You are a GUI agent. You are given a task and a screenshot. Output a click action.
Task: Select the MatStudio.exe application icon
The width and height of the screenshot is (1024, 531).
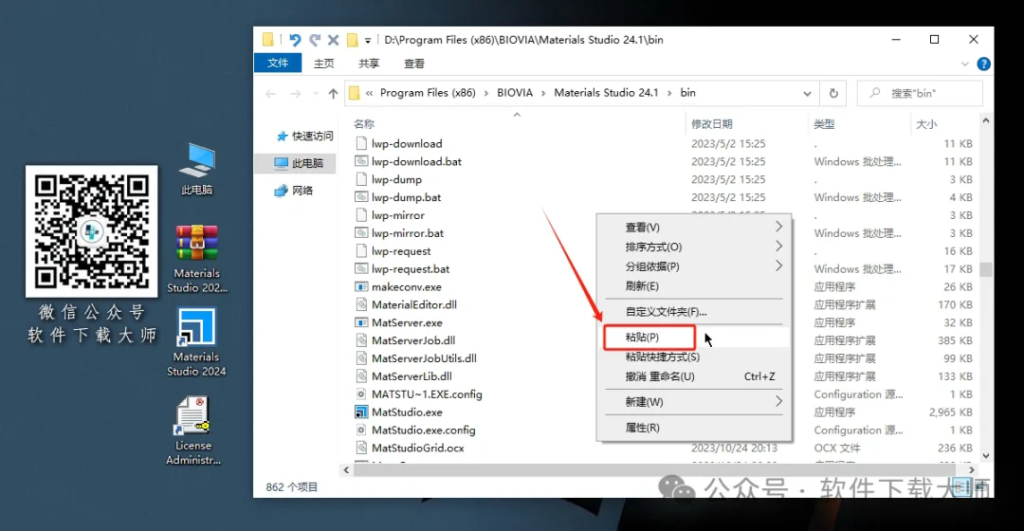[361, 412]
